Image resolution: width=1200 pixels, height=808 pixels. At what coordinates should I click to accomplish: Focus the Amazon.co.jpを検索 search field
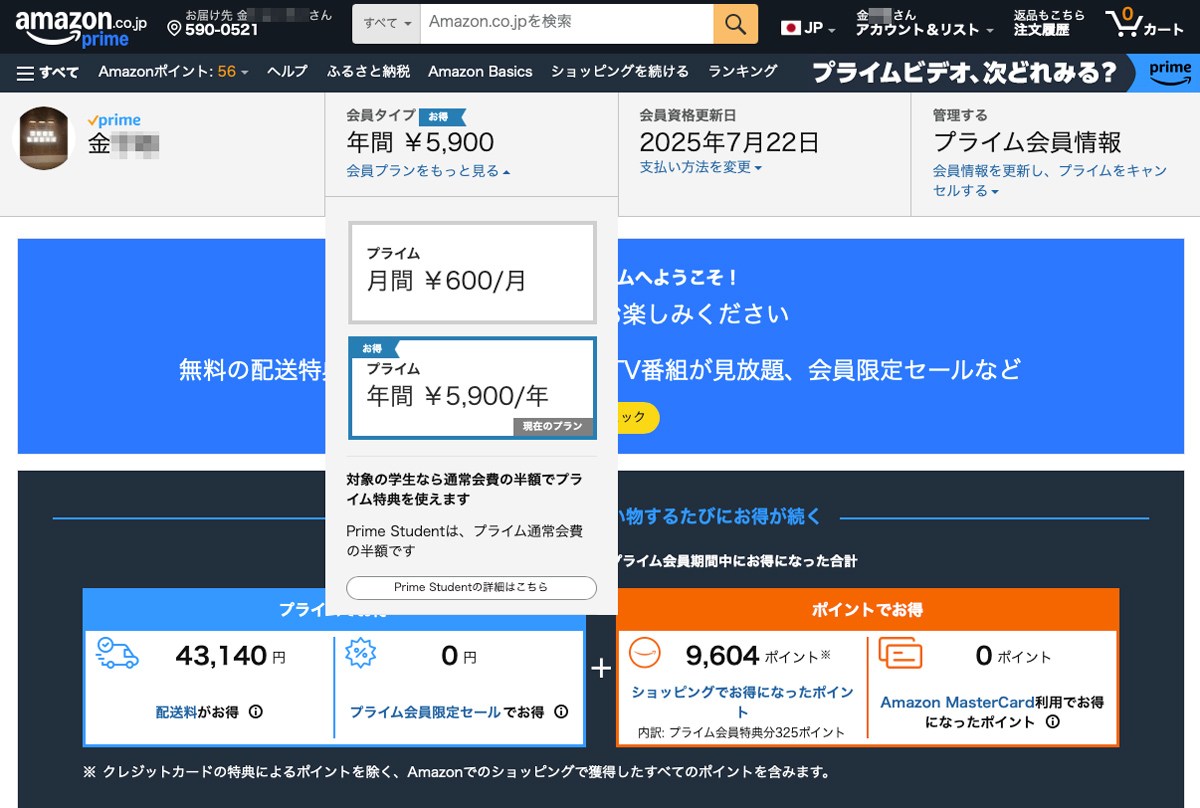pyautogui.click(x=567, y=24)
